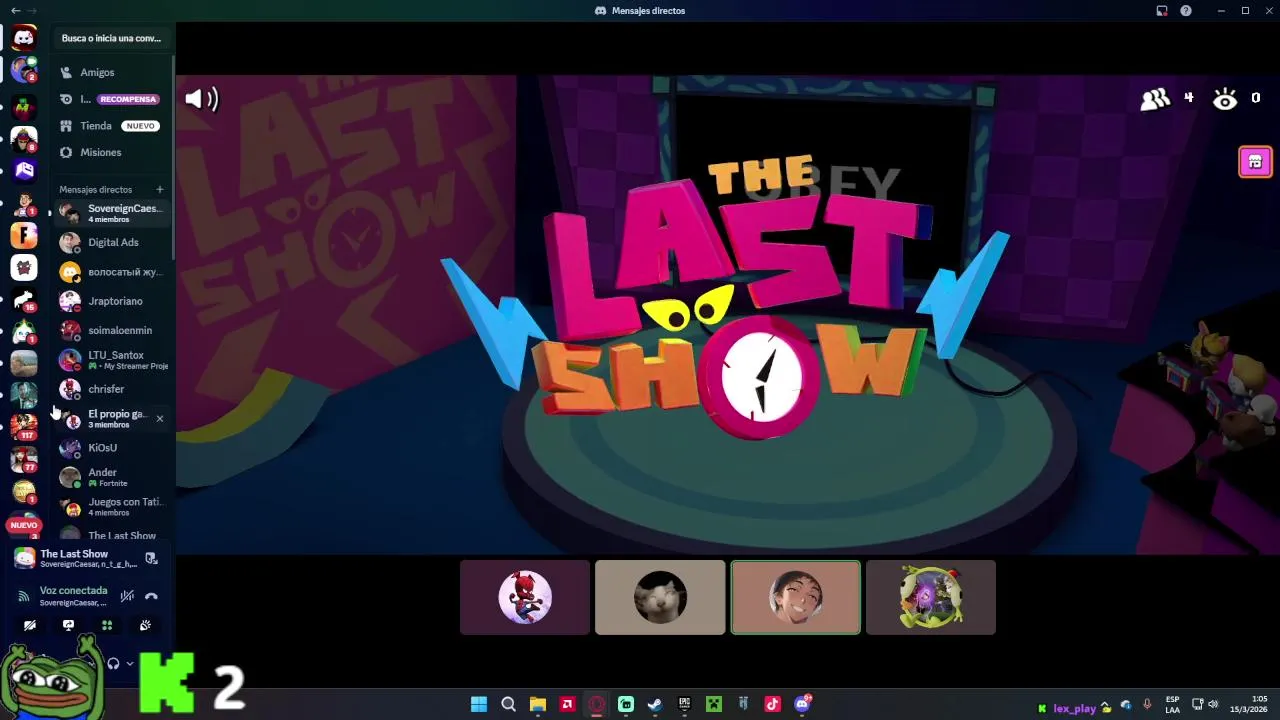Viewport: 1280px width, 720px height.
Task: Open the pink shop icon in activity
Action: [1255, 162]
